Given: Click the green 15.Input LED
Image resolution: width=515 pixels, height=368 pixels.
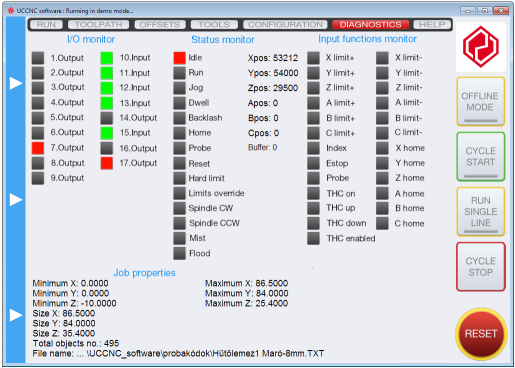Looking at the screenshot, I should coord(107,133).
